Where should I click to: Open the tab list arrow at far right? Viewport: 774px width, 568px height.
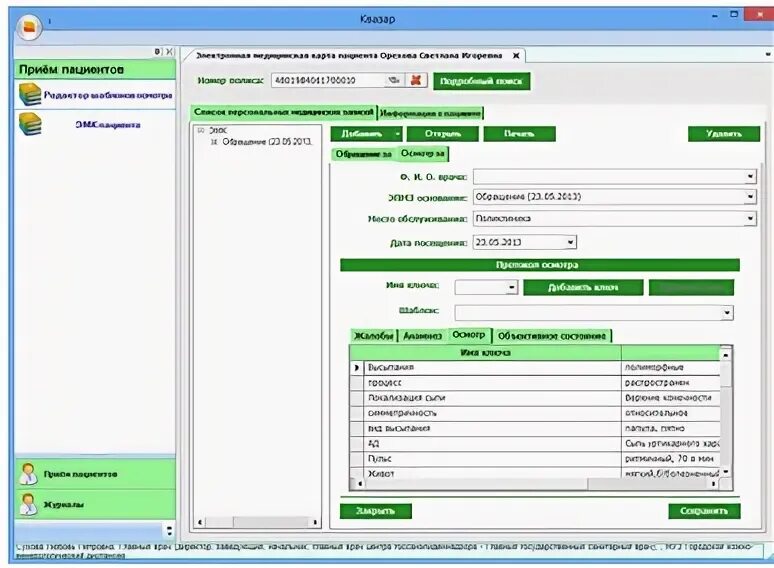(768, 54)
